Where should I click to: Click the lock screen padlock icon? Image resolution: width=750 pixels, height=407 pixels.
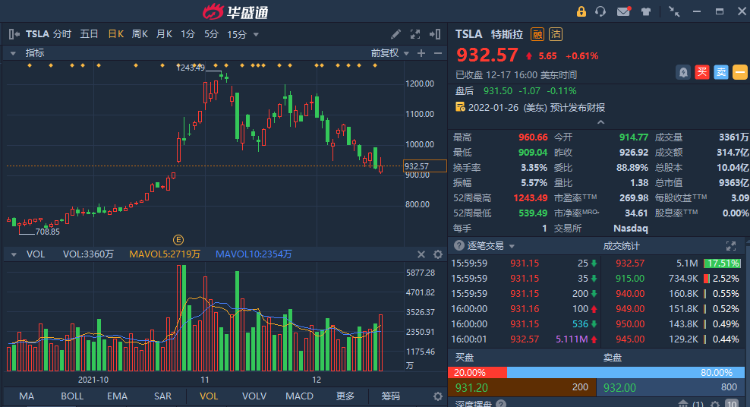click(581, 11)
